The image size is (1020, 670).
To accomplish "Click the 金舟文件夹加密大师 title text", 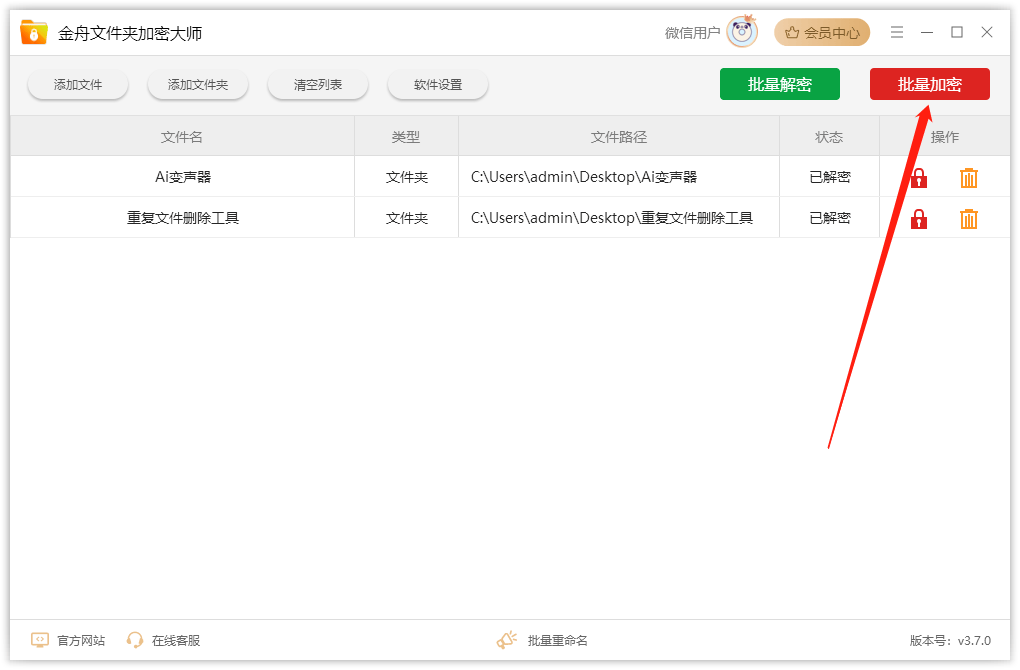I will (x=130, y=33).
